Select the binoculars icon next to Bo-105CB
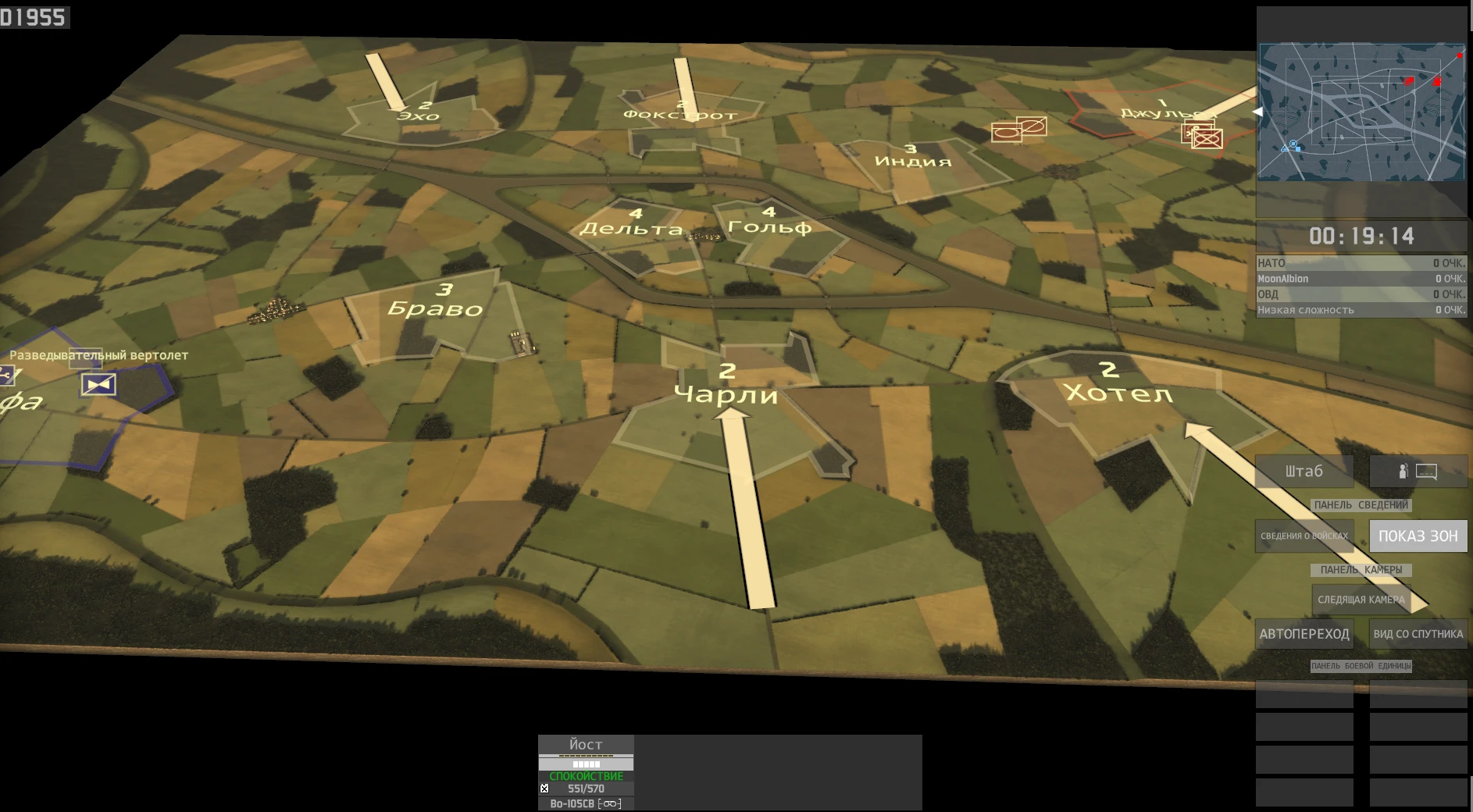The height and width of the screenshot is (812, 1473). [612, 805]
